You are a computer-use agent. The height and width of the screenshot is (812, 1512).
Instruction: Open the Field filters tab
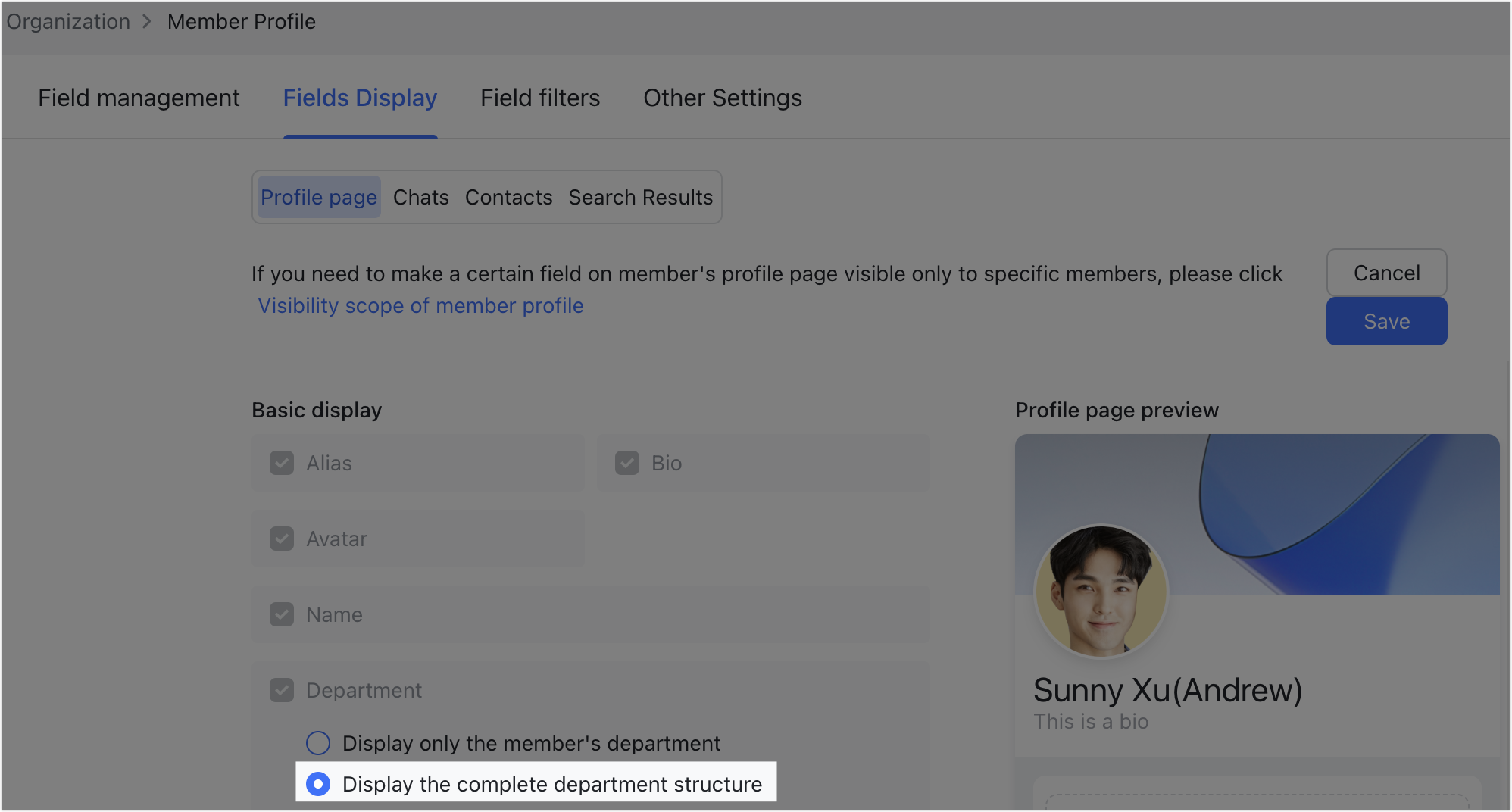pos(539,97)
